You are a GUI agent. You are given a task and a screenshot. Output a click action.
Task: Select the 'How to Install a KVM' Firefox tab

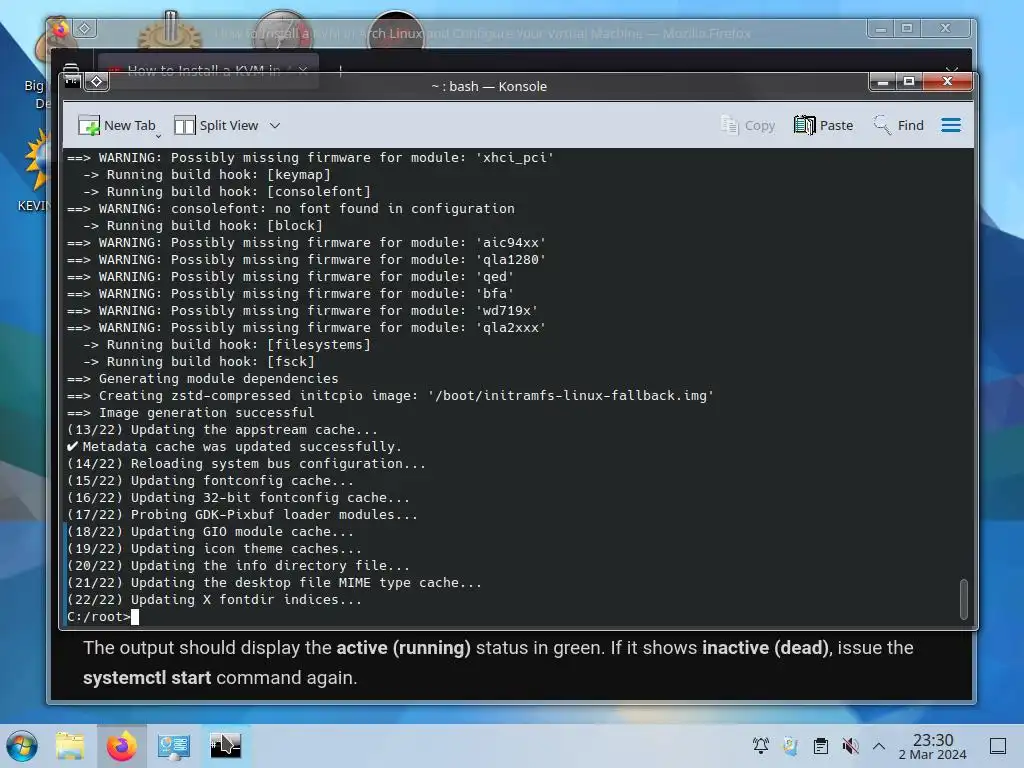pos(202,69)
